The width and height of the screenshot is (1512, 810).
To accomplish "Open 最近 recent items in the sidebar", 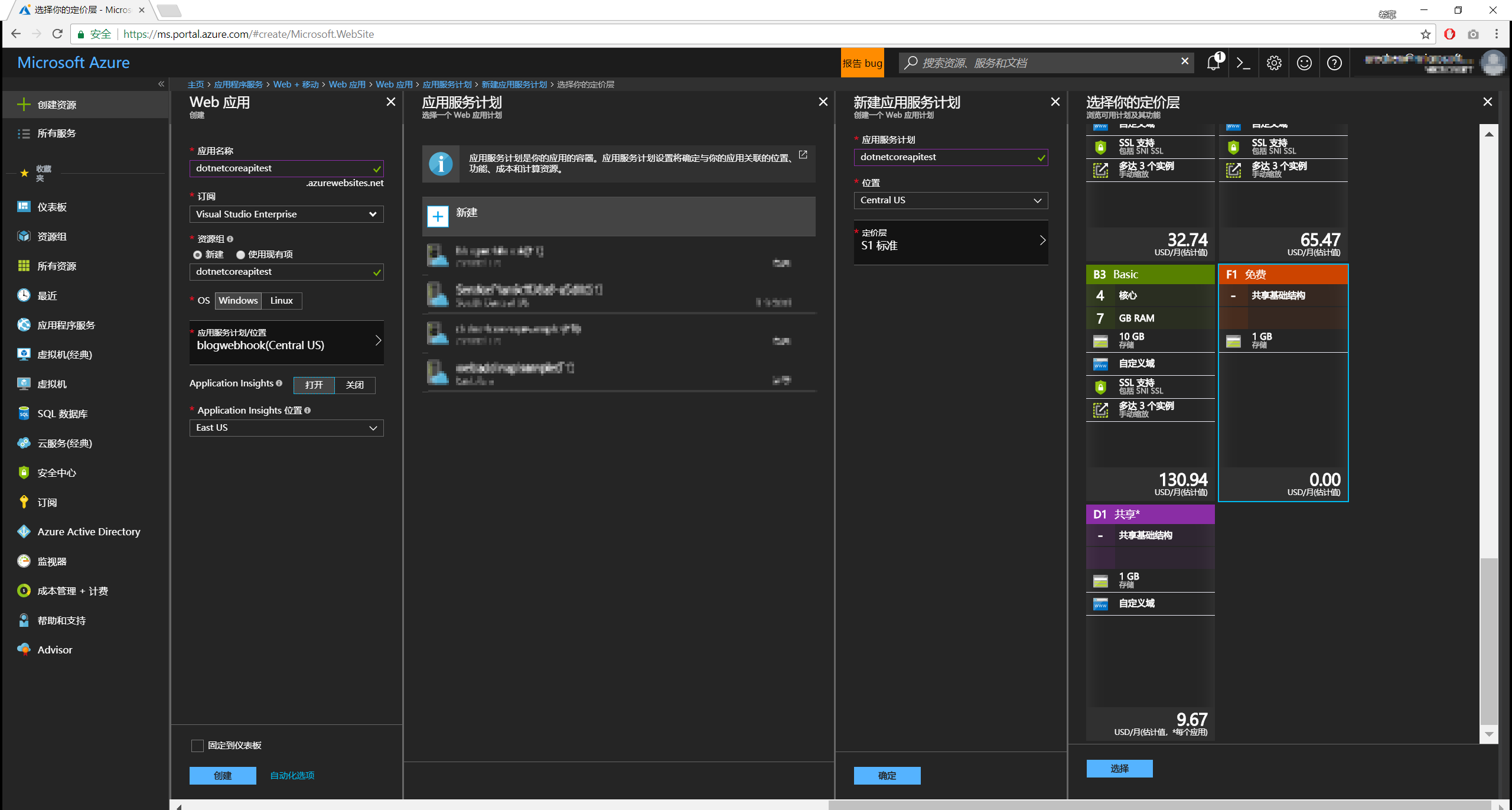I will 47,295.
